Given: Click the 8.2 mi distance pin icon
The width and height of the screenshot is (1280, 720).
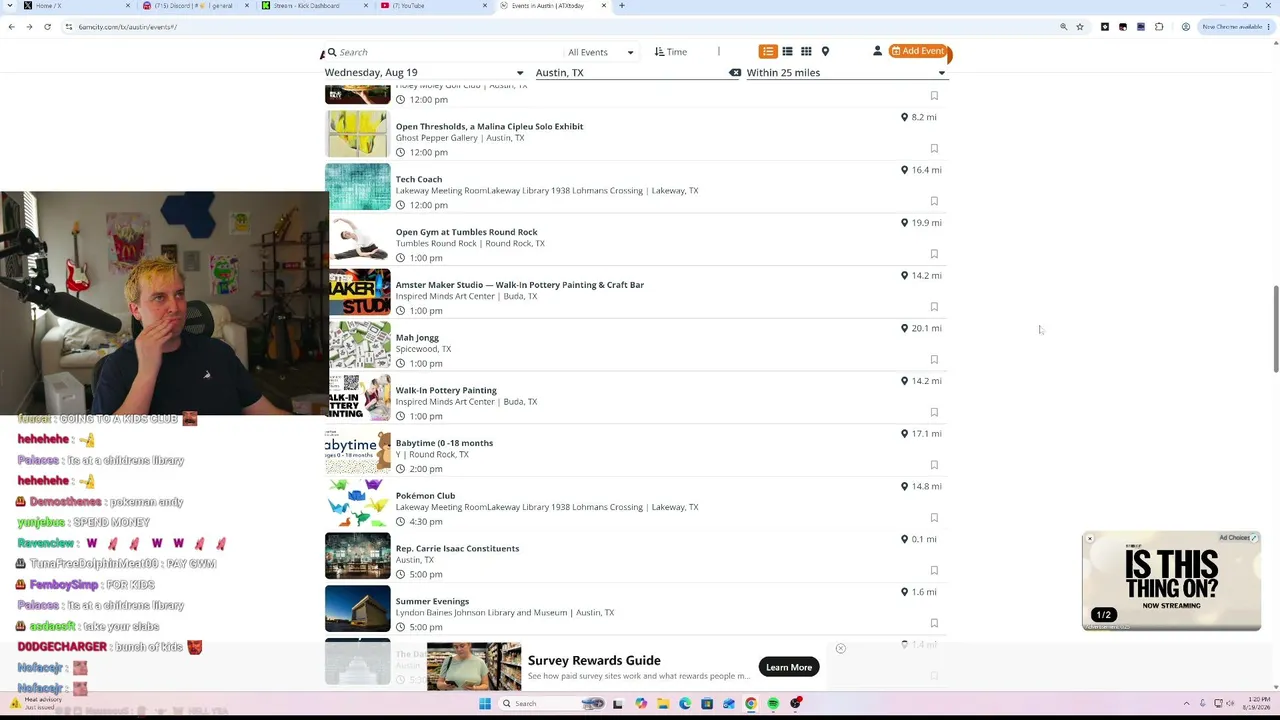Looking at the screenshot, I should tap(904, 117).
